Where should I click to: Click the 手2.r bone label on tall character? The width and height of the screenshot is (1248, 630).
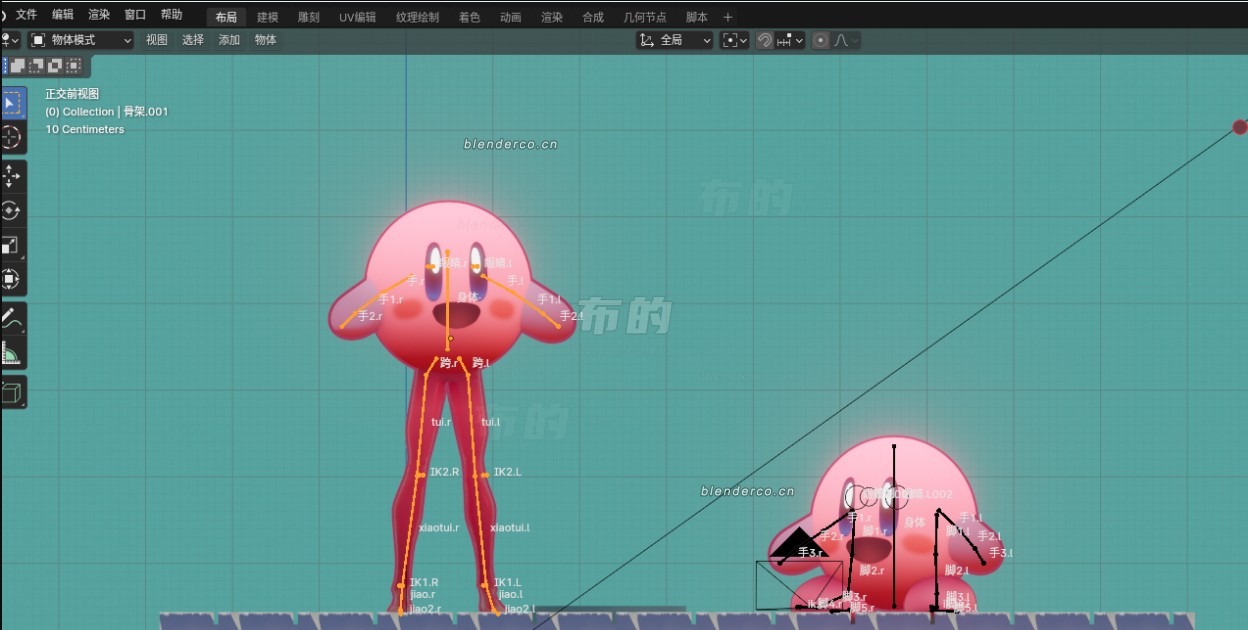coord(371,316)
